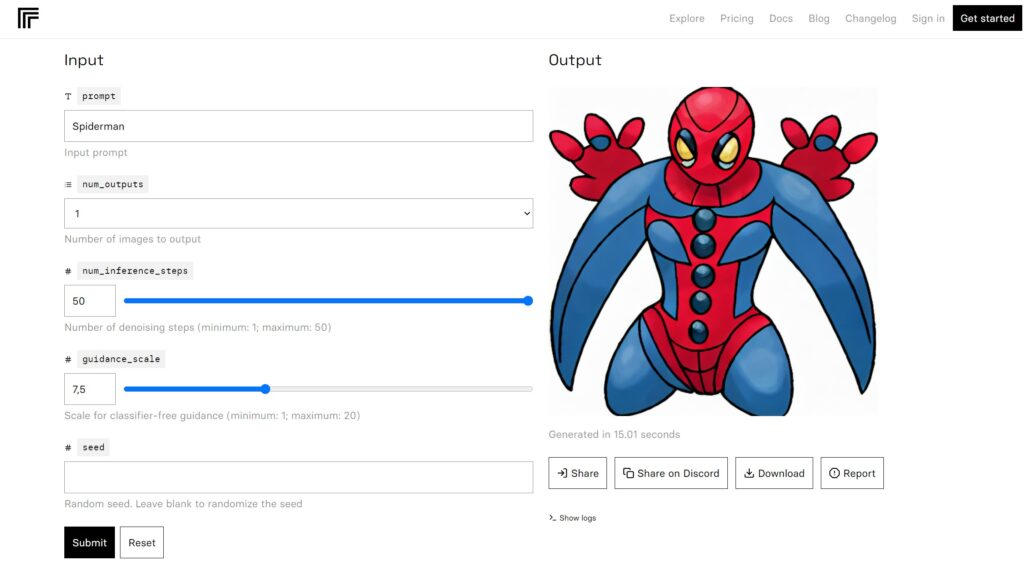Click the Input heading

pos(84,60)
